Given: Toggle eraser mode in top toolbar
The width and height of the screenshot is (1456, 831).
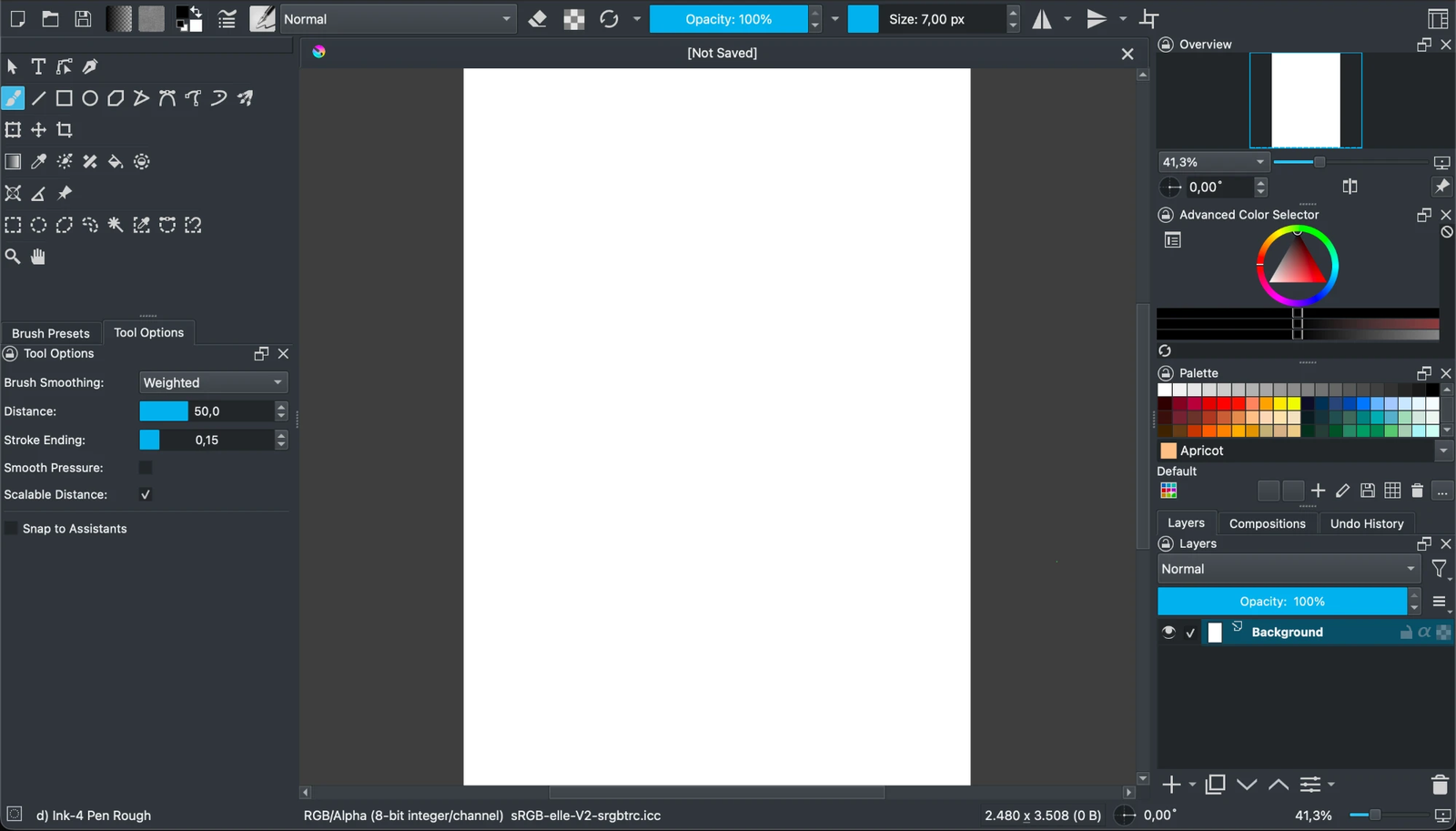Looking at the screenshot, I should click(x=538, y=19).
